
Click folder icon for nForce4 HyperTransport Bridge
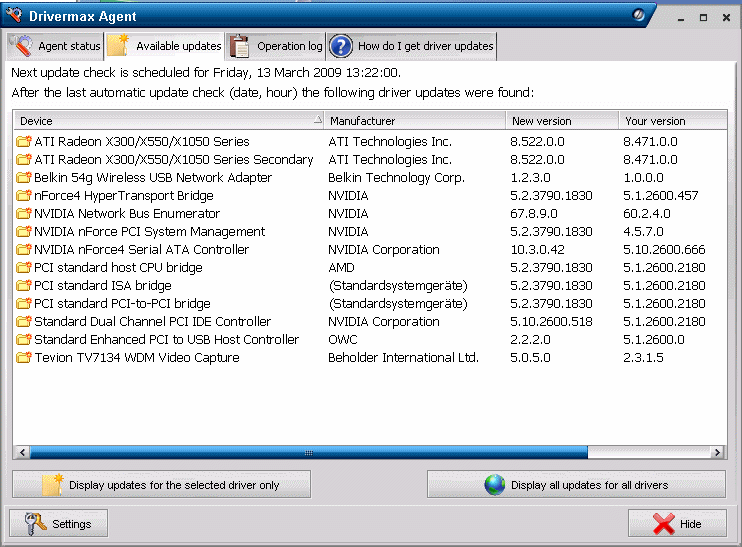click(x=23, y=195)
